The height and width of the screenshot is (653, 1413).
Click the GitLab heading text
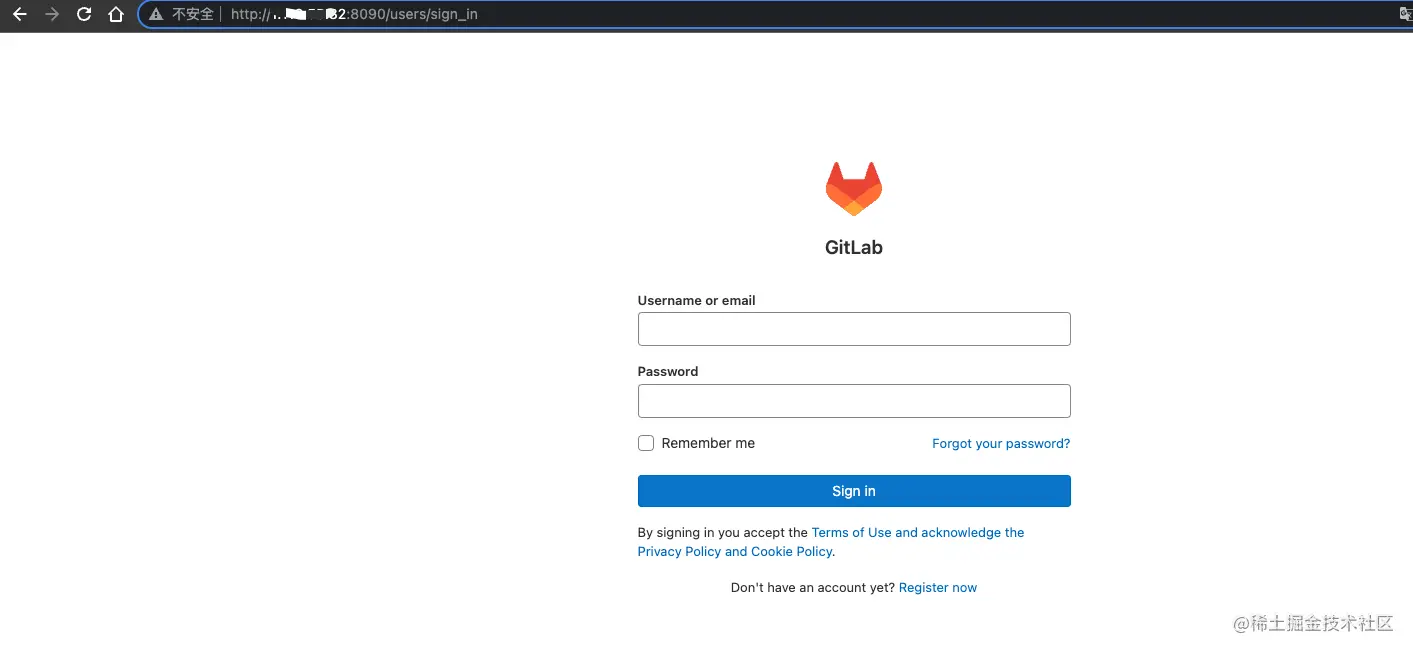[854, 247]
